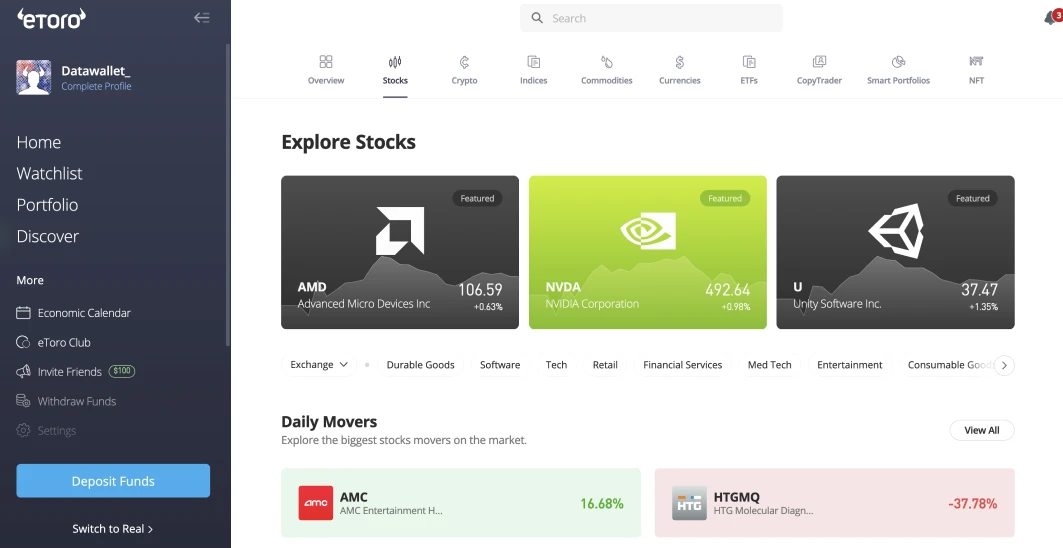Switch to Indices tab label
This screenshot has height=548, width=1063.
tap(534, 80)
